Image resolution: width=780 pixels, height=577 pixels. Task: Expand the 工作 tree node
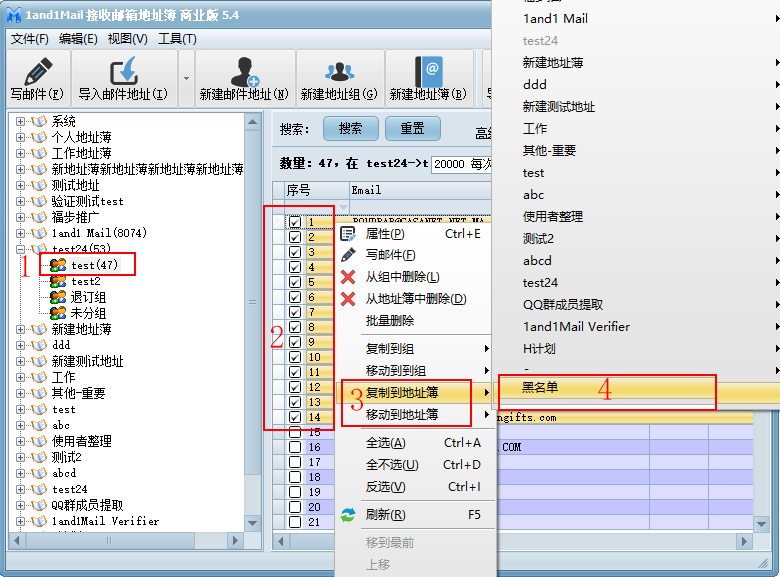20,377
